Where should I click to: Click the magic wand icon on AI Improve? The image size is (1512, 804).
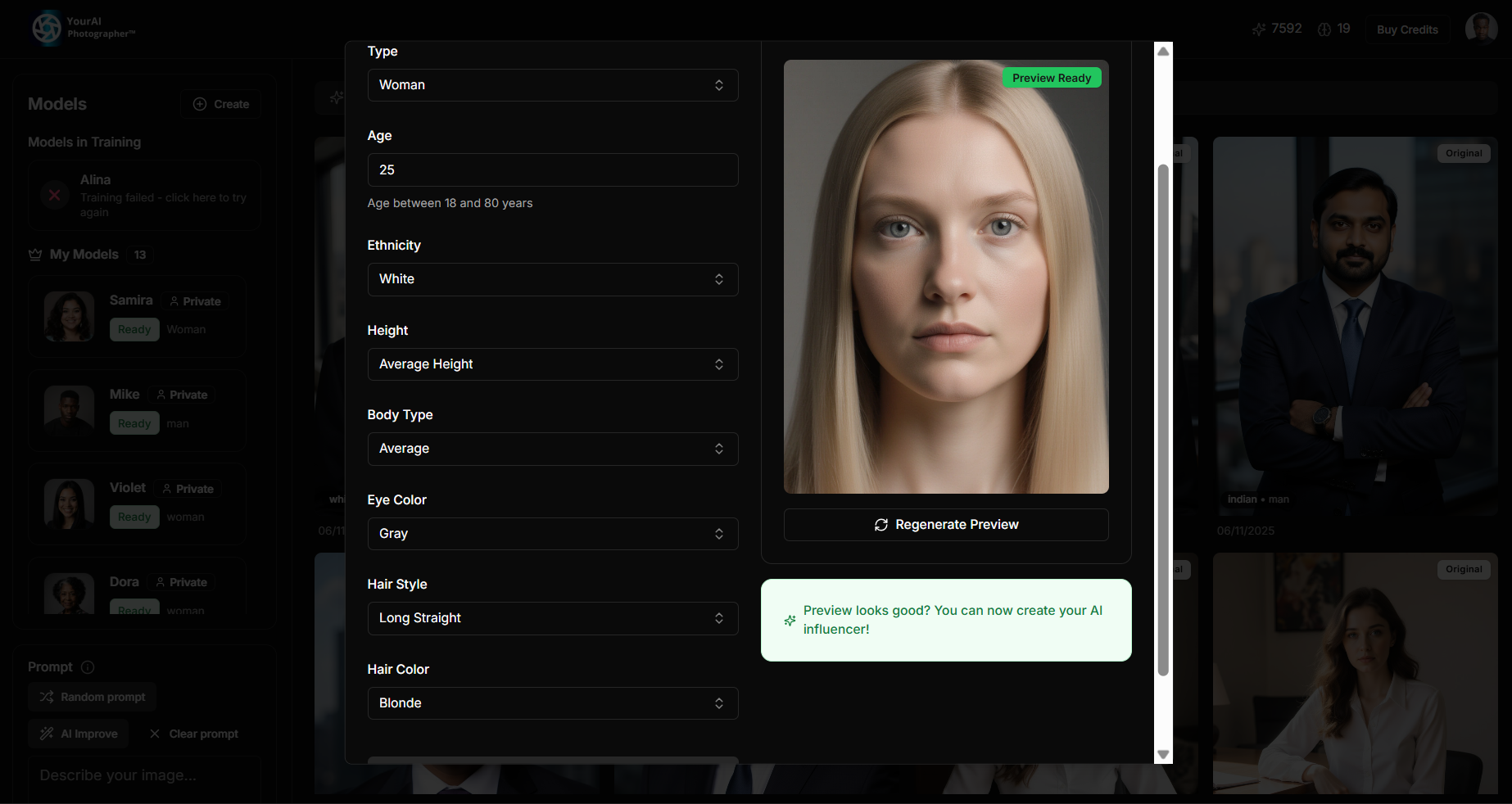48,734
